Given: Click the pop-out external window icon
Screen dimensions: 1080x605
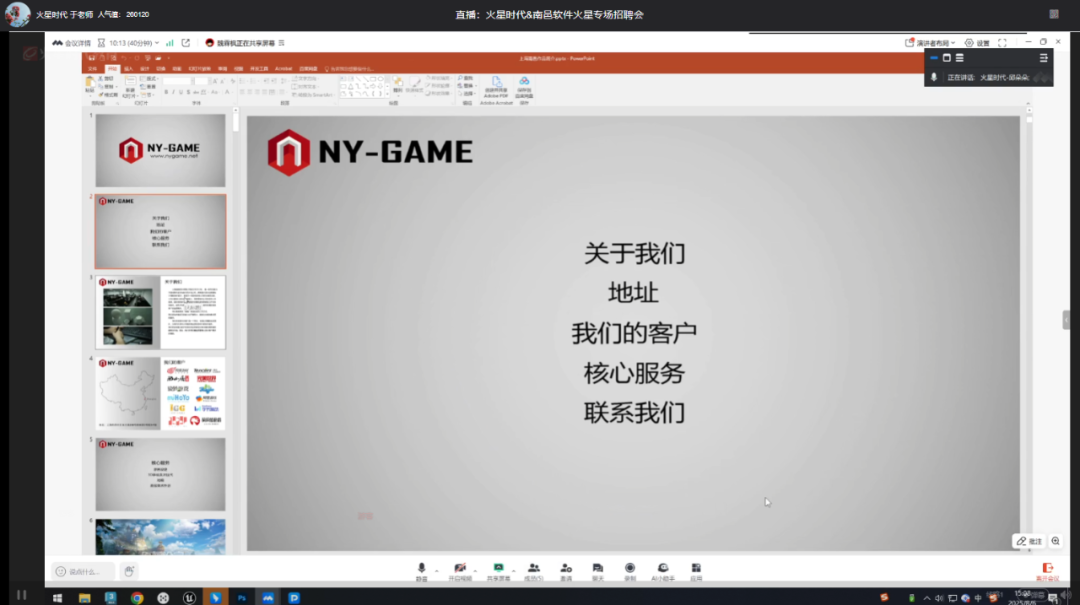Looking at the screenshot, I should [186, 43].
